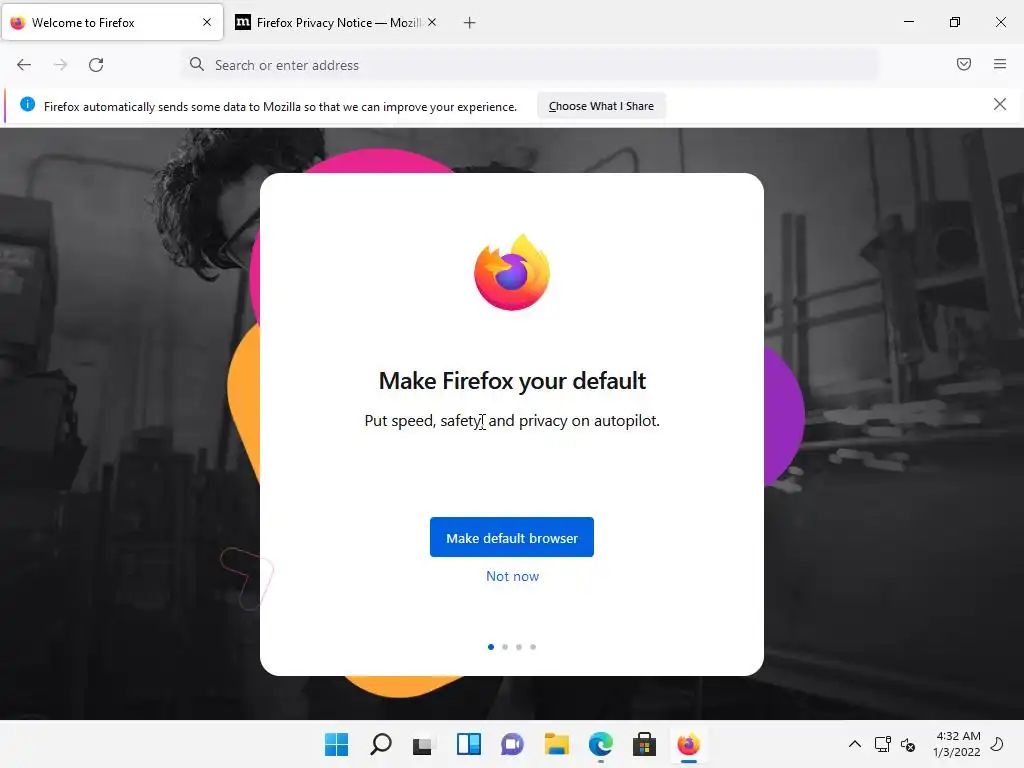Switch to the Welcome to Firefox tab
Image resolution: width=1024 pixels, height=768 pixels.
(112, 23)
